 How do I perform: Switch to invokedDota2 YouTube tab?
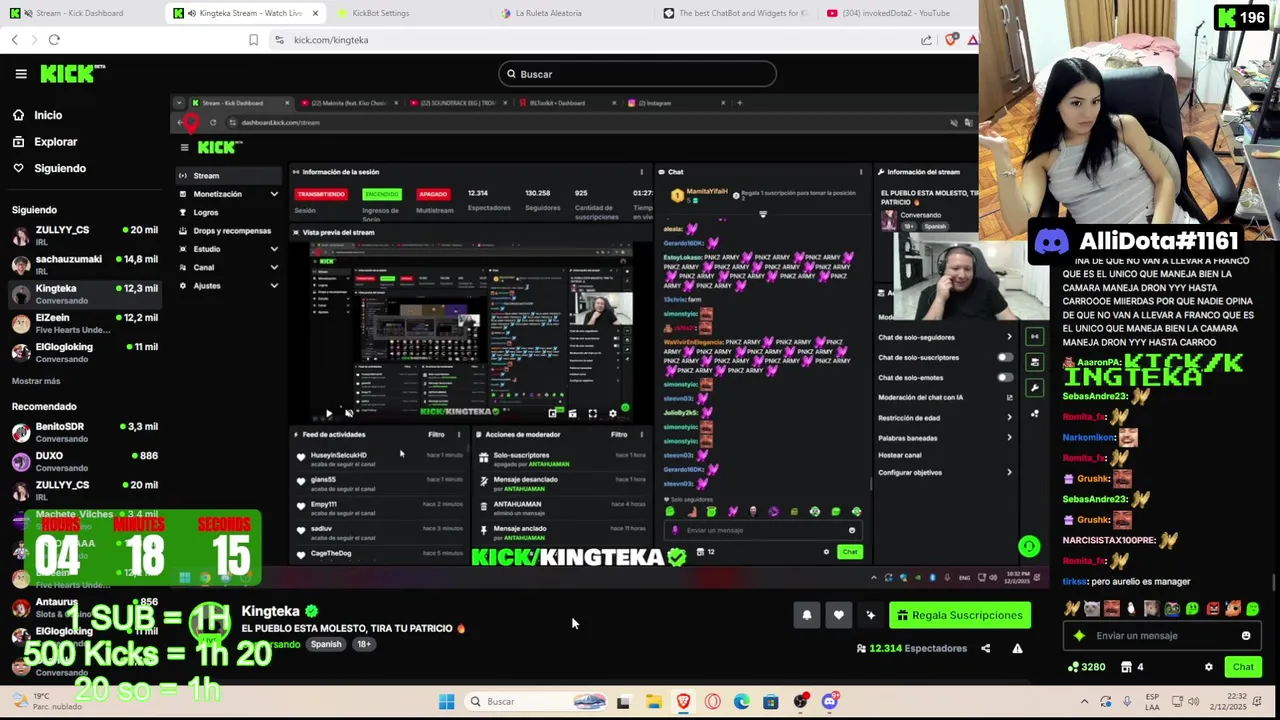[x=895, y=13]
